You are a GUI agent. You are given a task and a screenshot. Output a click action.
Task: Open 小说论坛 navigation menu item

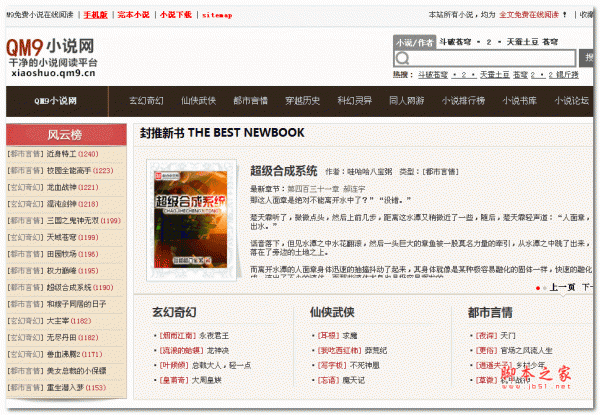coord(572,101)
